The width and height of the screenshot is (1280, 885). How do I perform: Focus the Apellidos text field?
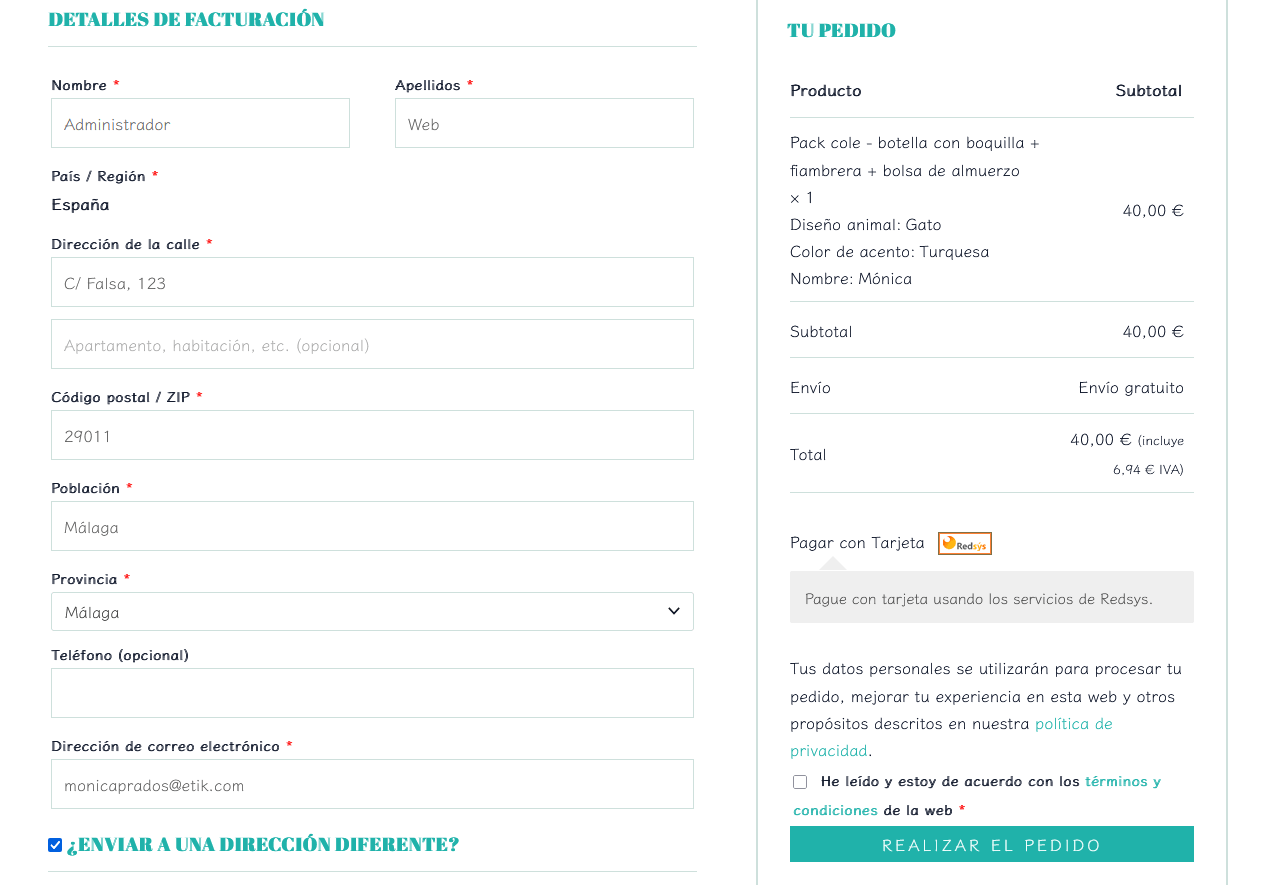[x=544, y=124]
